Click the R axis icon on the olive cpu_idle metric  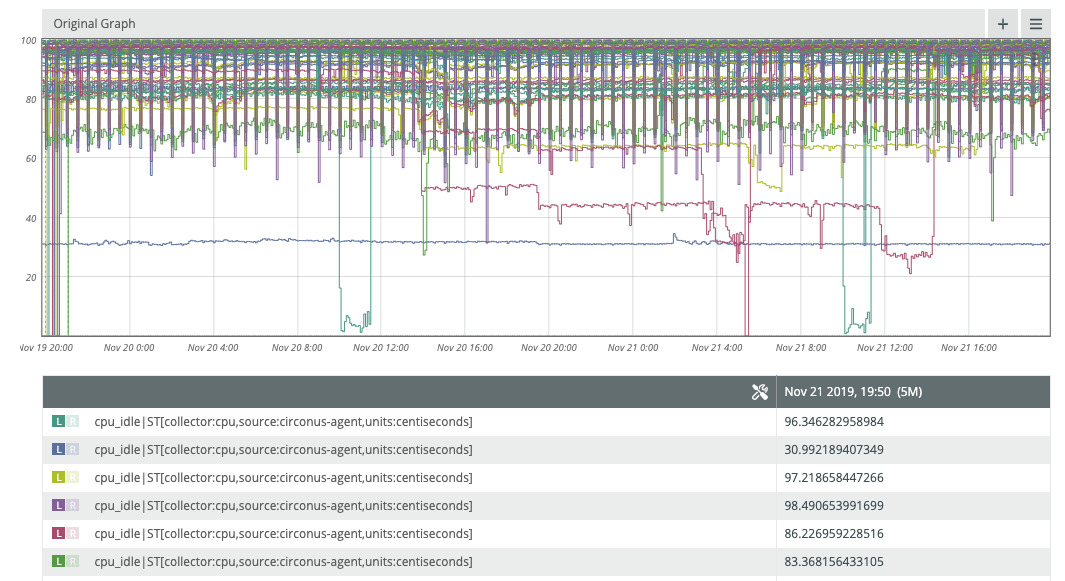[x=73, y=477]
